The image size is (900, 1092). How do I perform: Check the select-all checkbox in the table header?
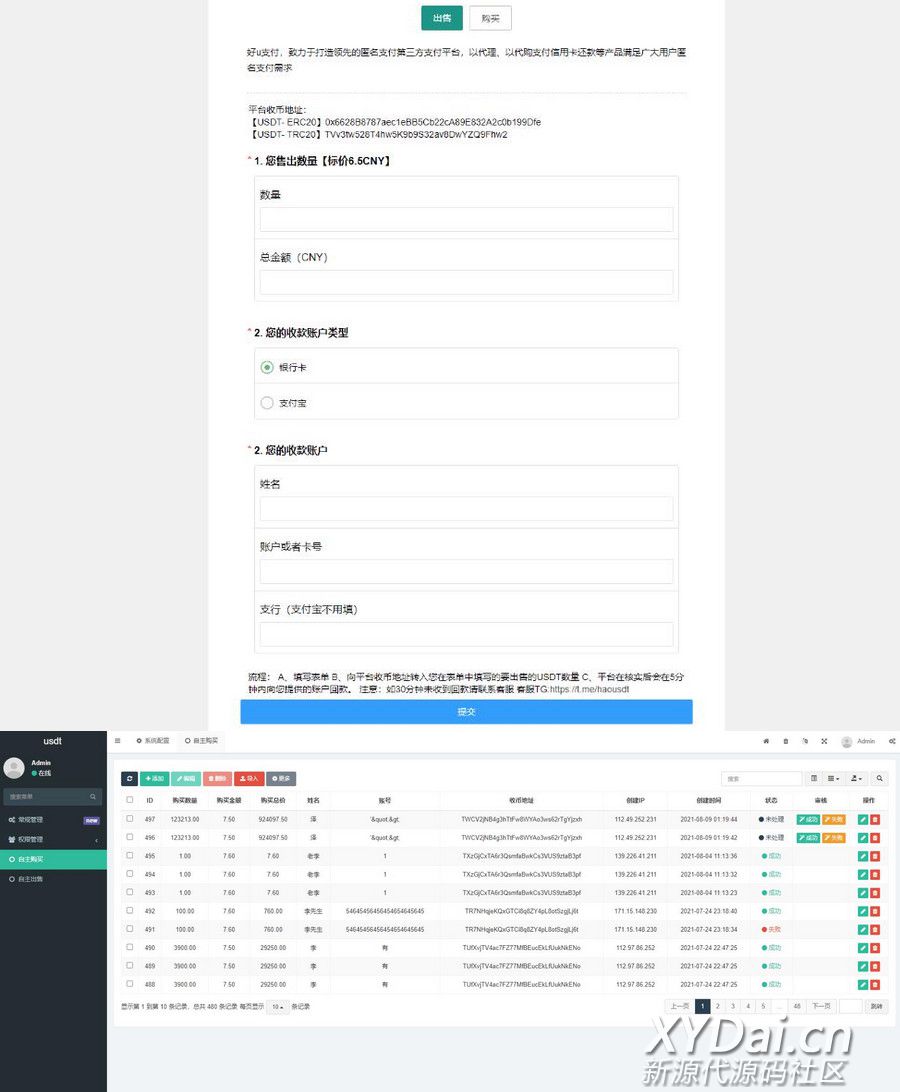129,800
